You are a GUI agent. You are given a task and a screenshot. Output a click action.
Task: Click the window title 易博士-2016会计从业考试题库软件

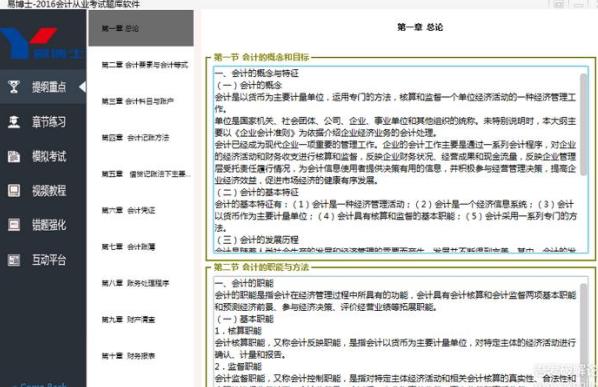[74, 4]
